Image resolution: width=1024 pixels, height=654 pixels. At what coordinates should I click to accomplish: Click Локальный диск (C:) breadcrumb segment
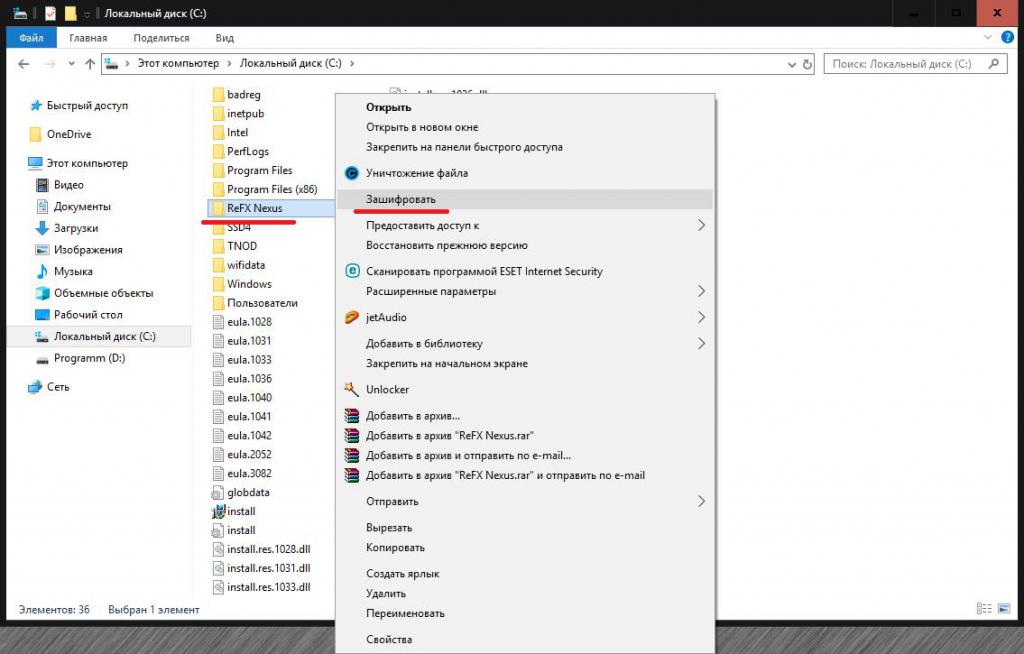point(291,63)
